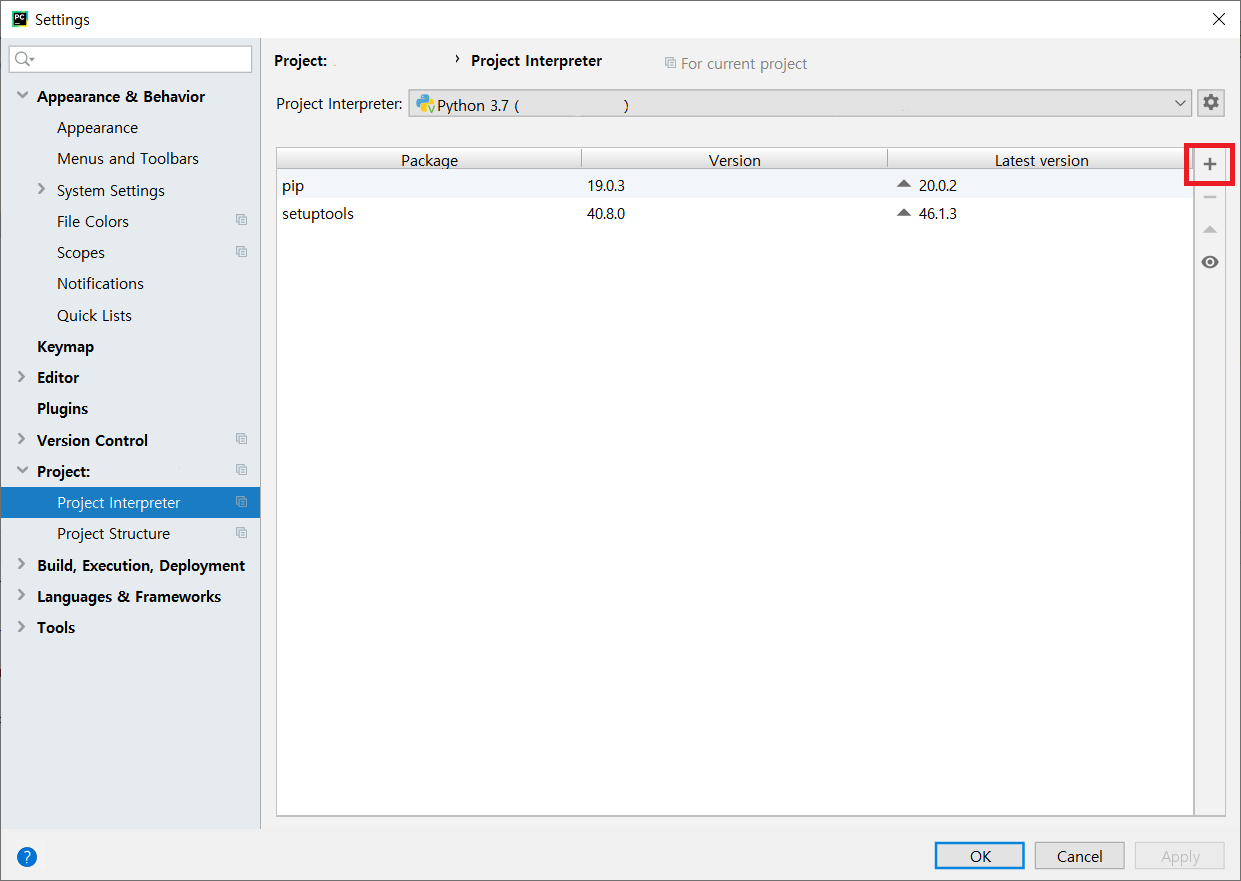Screen dimensions: 1241x881
Task: Click the project-level icon beside Project Structure
Action: [241, 533]
